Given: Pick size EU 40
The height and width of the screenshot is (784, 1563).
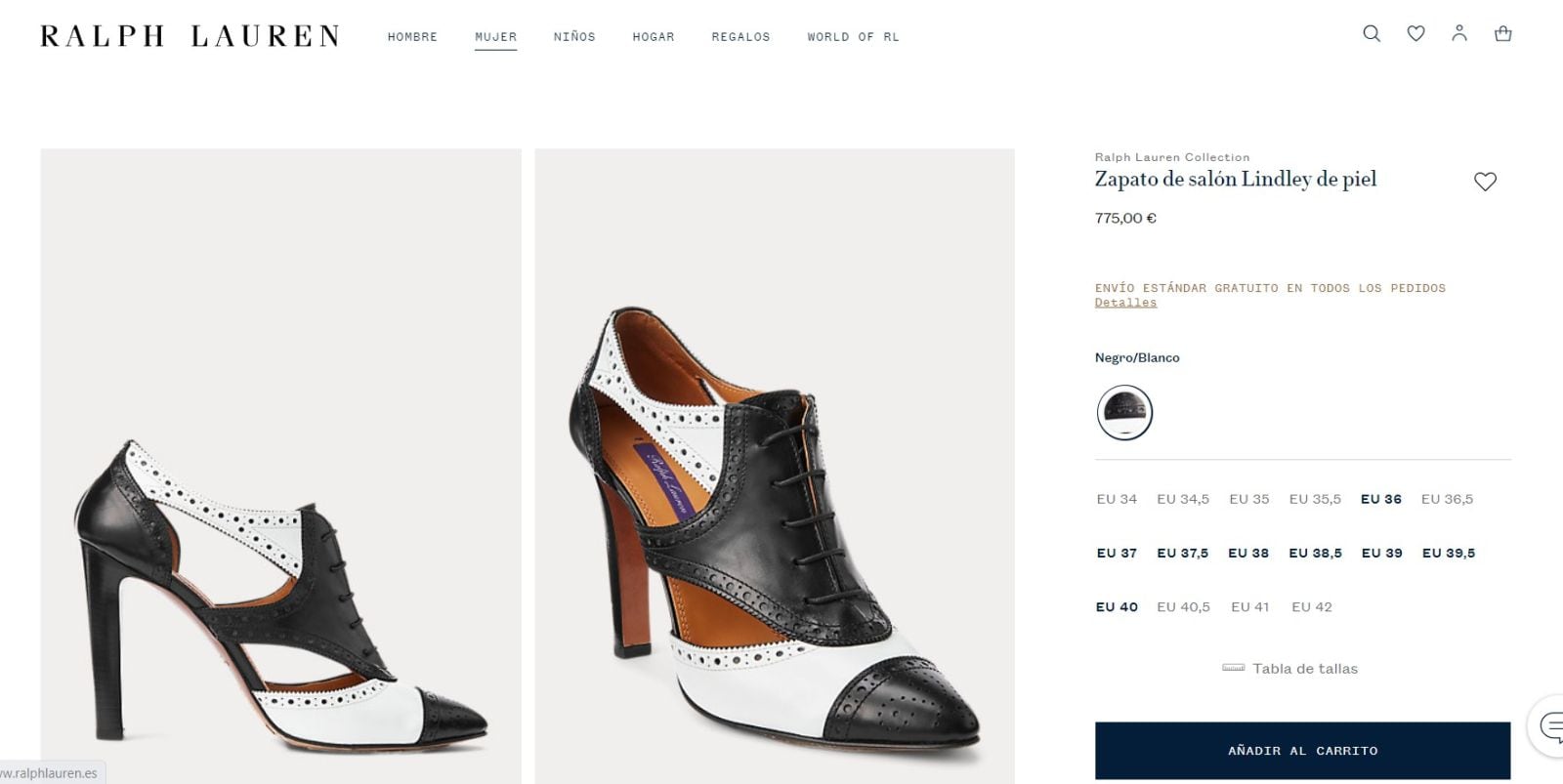Looking at the screenshot, I should pos(1117,606).
